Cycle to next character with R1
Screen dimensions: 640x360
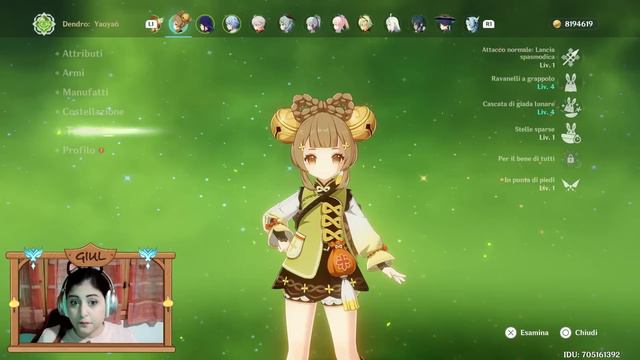[x=489, y=24]
